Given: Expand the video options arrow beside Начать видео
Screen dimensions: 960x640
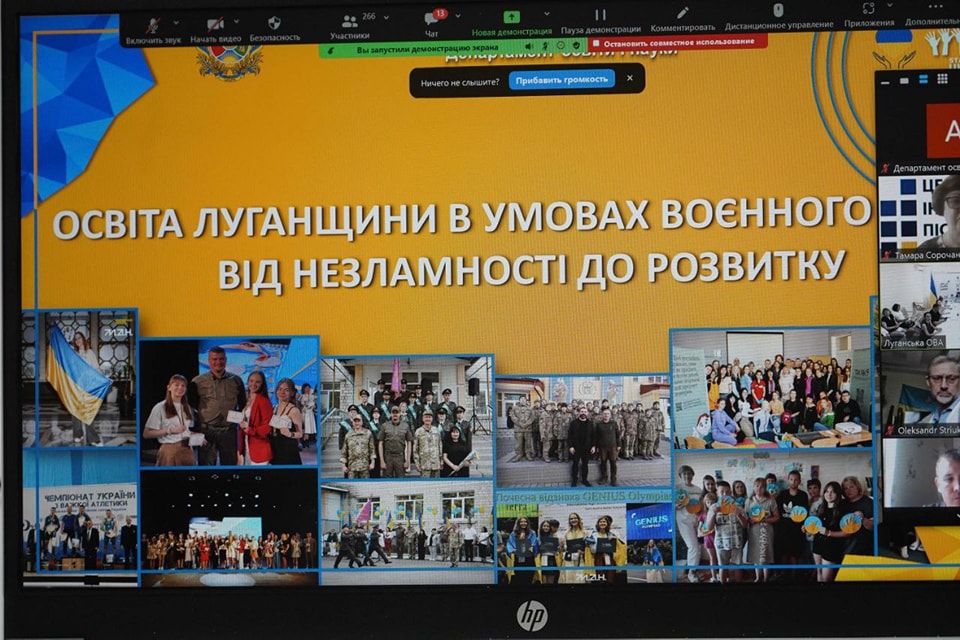Looking at the screenshot, I should pos(243,20).
